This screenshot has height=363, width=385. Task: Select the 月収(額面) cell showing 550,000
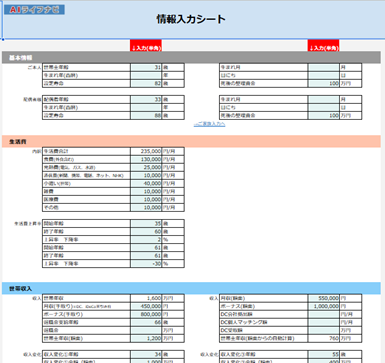coord(324,298)
